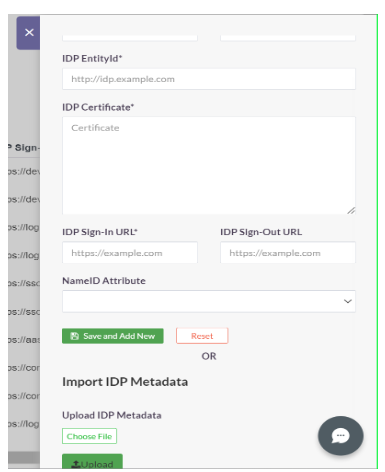Open the NameID Attribute select box
This screenshot has height=472, width=385.
[x=209, y=301]
